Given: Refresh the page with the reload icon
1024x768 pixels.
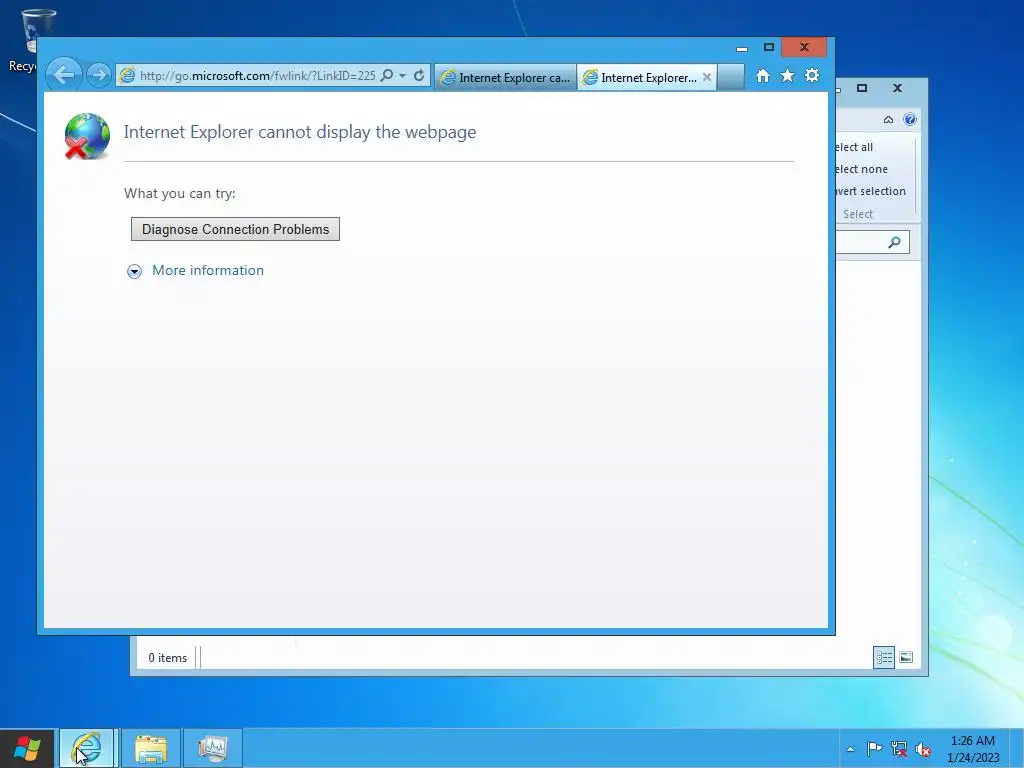Looking at the screenshot, I should pos(419,75).
